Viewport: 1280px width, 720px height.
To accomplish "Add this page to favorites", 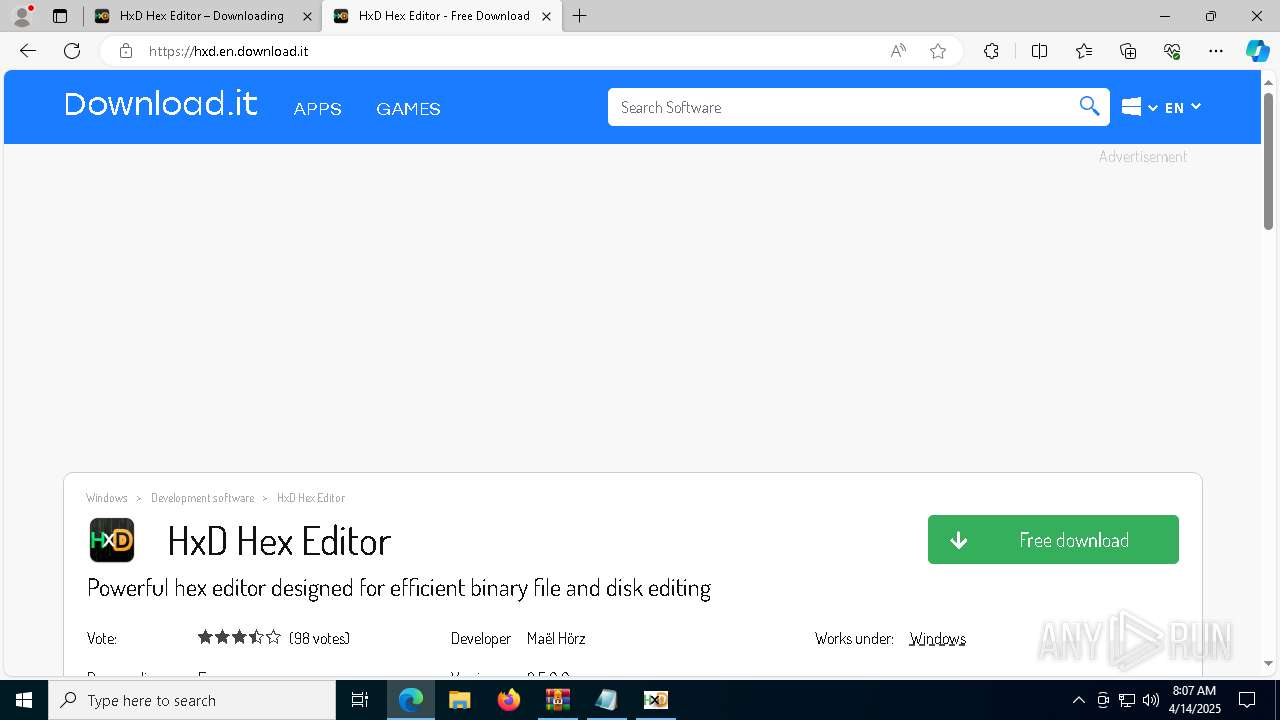I will coord(938,51).
